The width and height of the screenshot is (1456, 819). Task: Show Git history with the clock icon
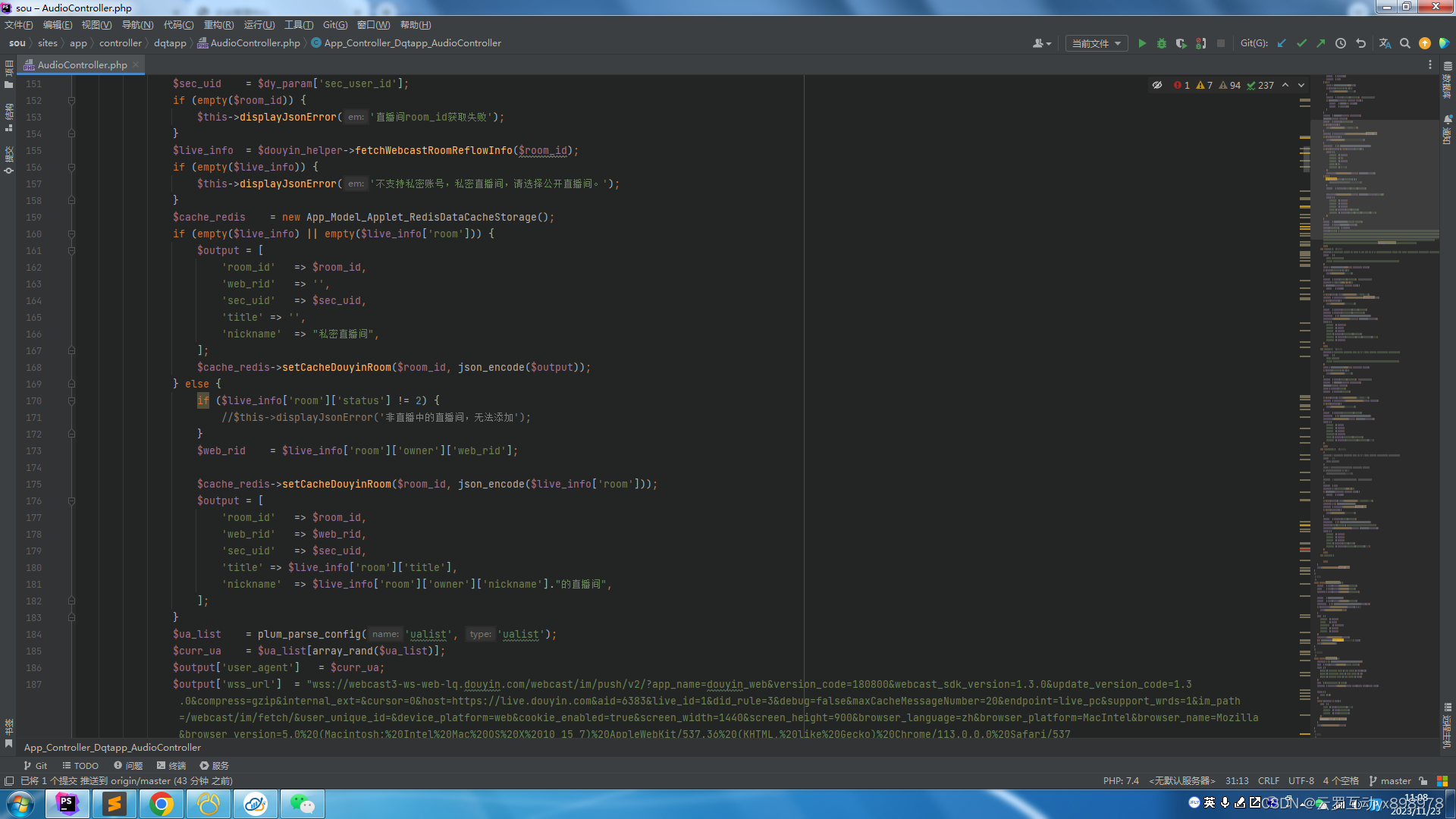coord(1341,43)
